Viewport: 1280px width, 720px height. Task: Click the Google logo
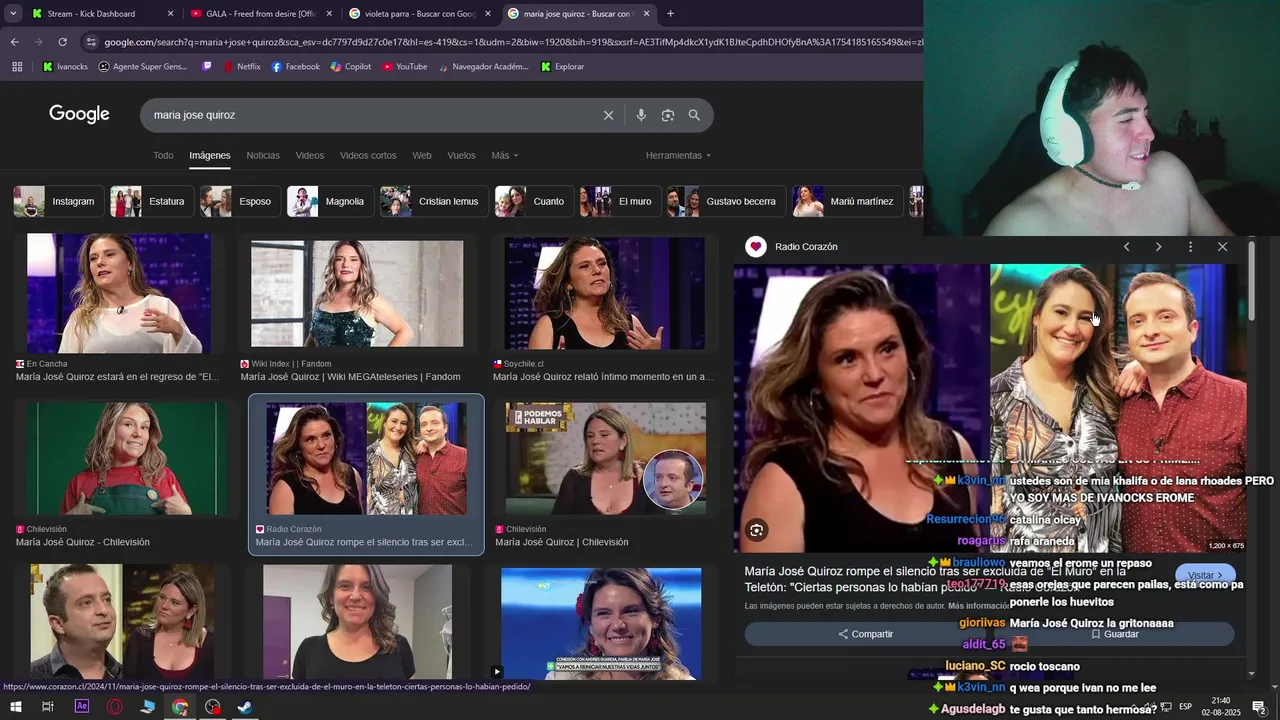tap(79, 114)
